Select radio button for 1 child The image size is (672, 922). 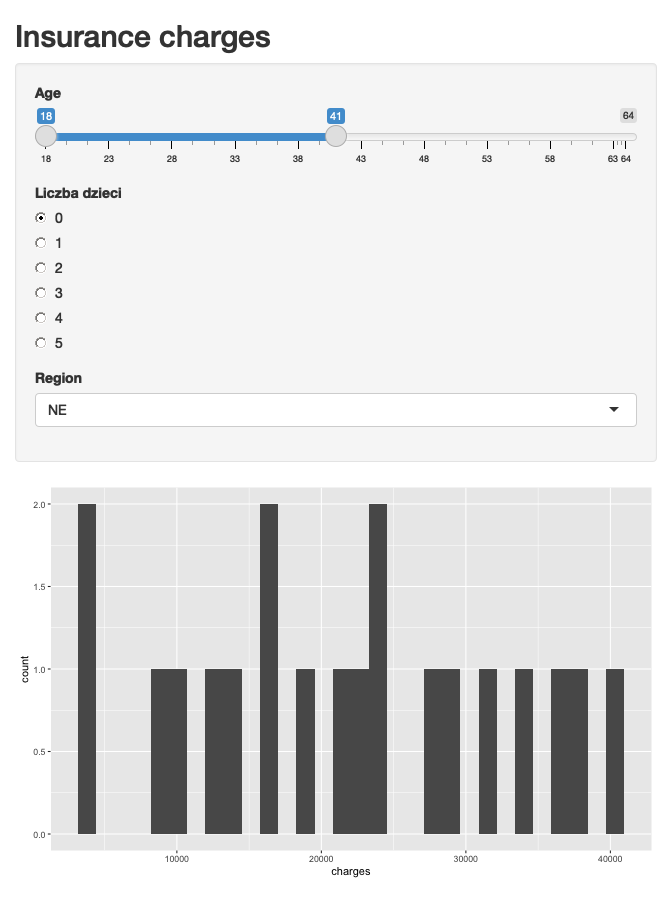(41, 243)
